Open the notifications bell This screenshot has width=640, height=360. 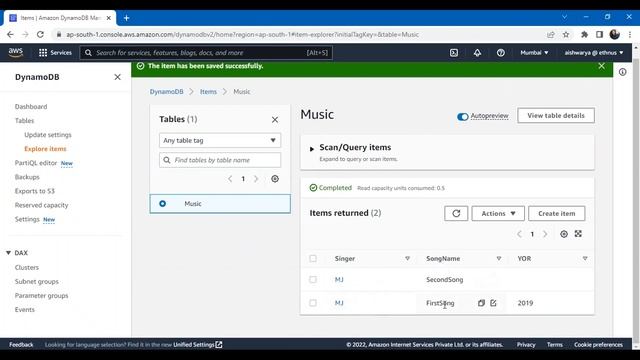click(x=477, y=53)
